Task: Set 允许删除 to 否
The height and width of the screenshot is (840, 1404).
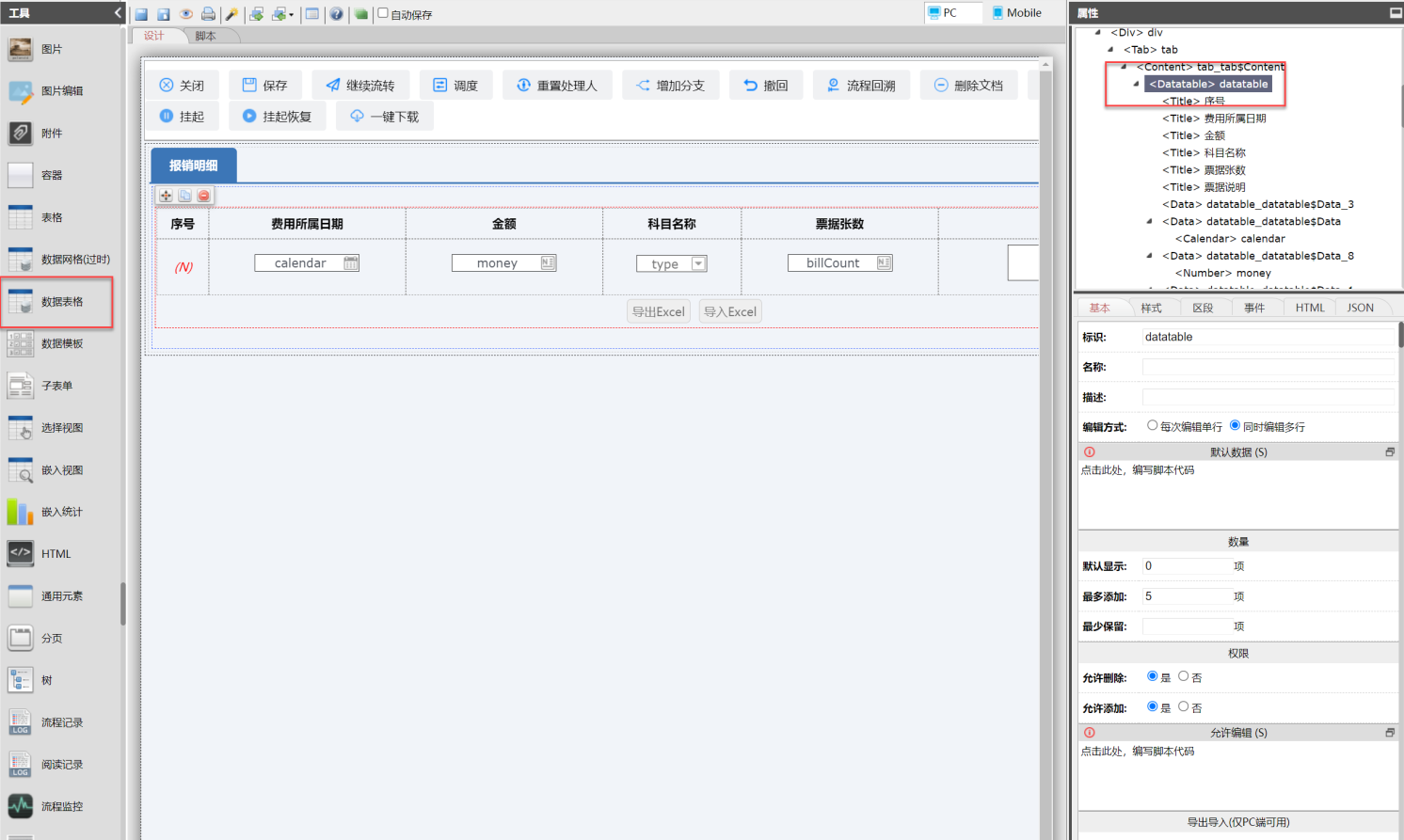Action: tap(1184, 676)
